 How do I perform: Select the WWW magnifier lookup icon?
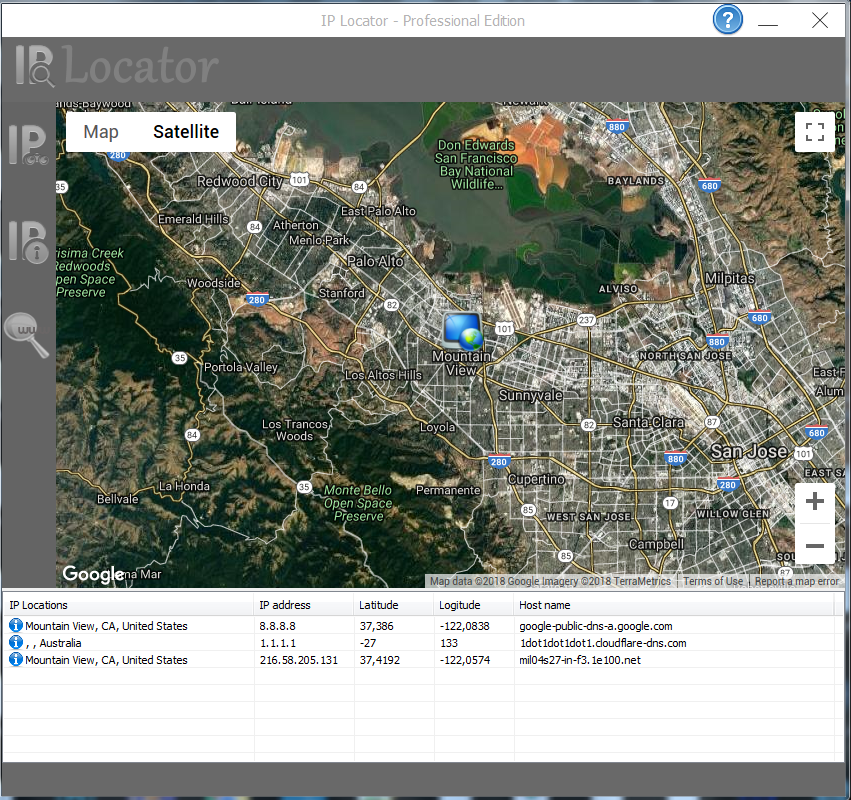[27, 334]
